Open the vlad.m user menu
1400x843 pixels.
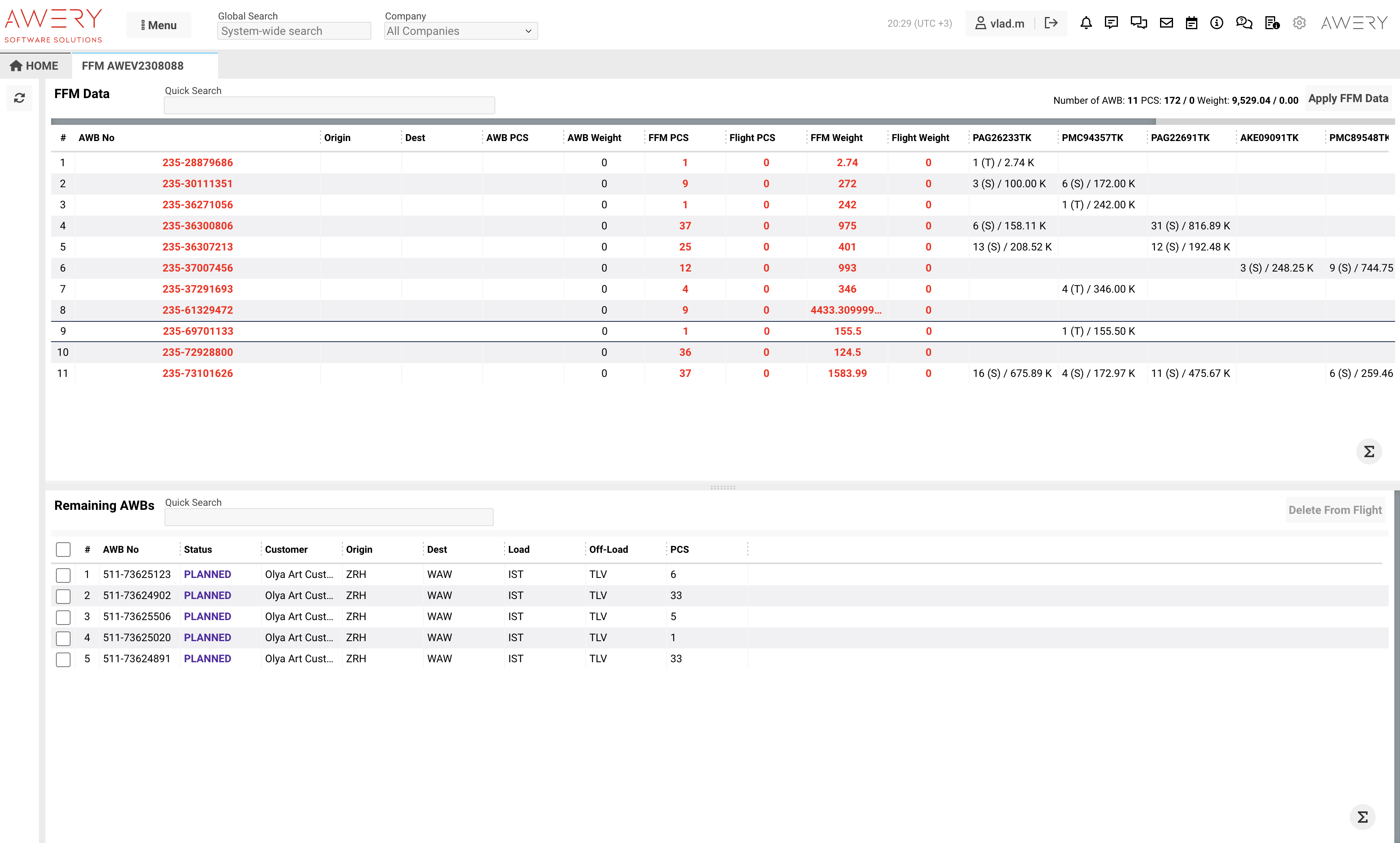[x=1000, y=24]
